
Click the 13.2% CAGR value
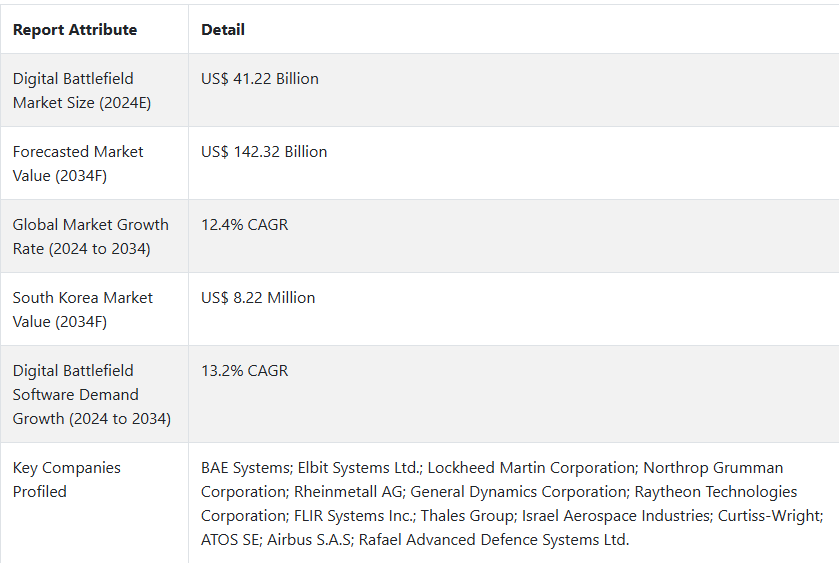[x=244, y=371]
